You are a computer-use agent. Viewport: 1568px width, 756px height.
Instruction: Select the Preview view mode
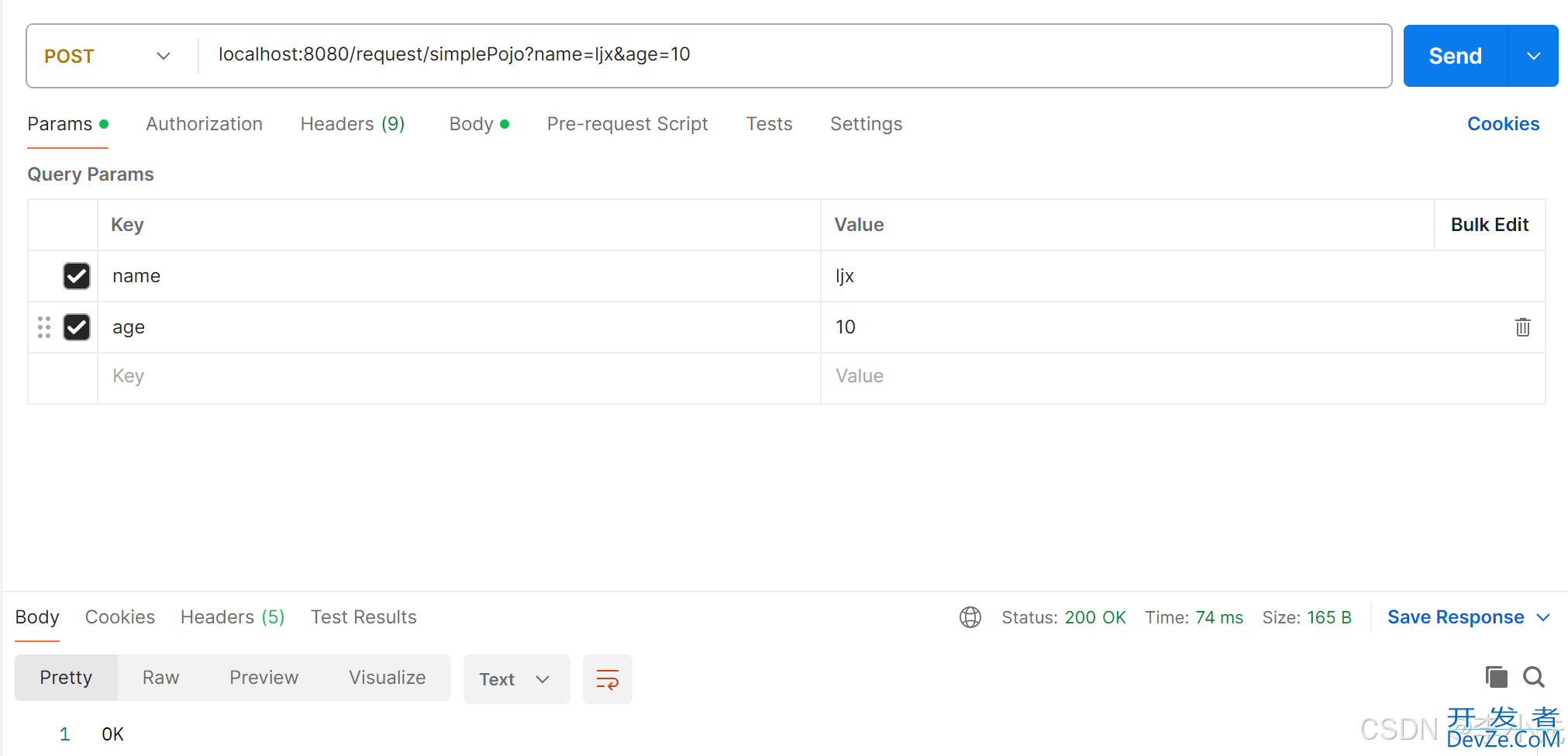(x=264, y=678)
